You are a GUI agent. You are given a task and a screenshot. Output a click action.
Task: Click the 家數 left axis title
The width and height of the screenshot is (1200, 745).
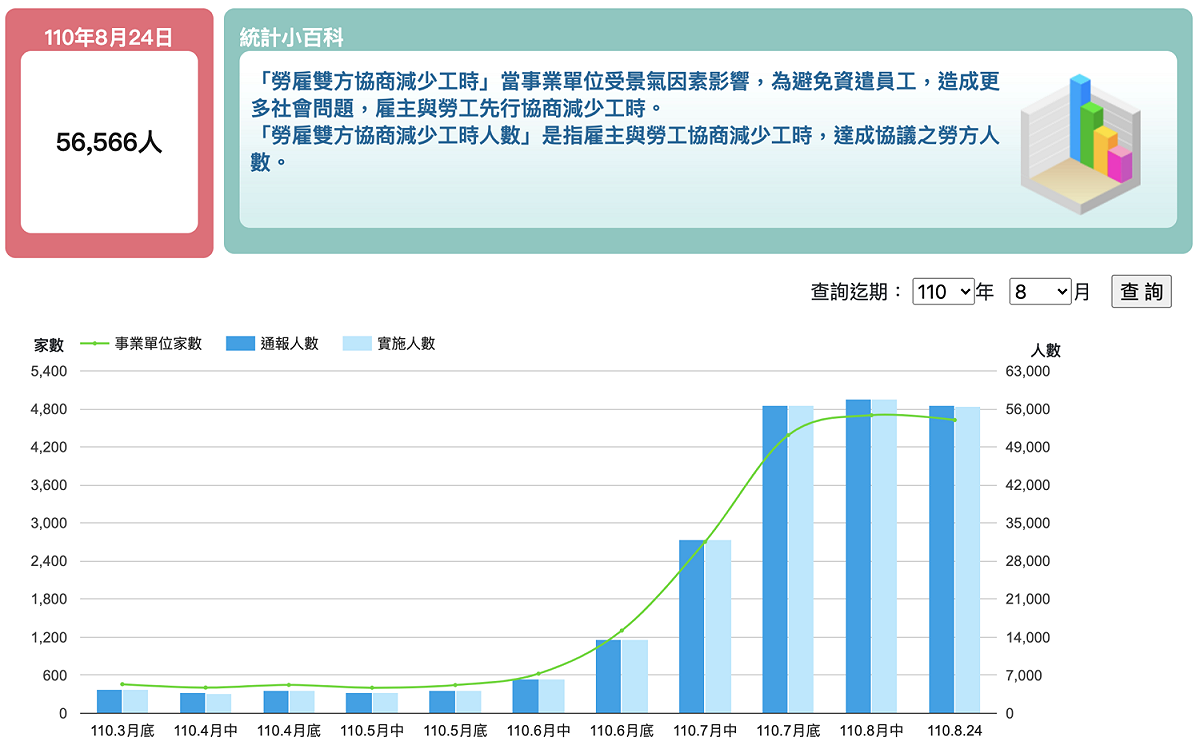49,345
